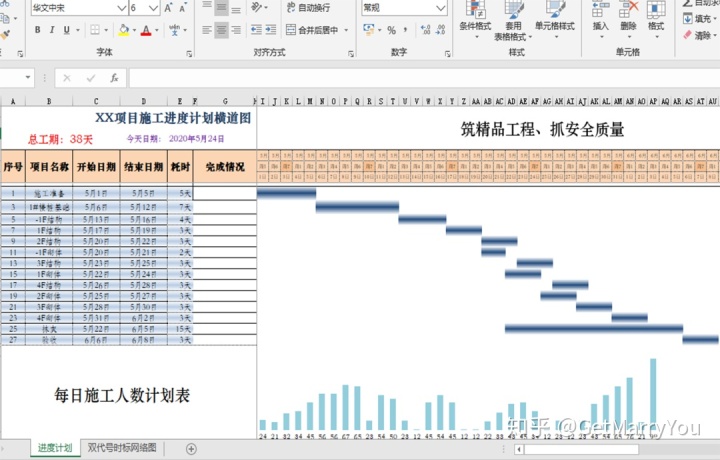This screenshot has height=460, width=720.
Task: Decrease font size with the small A
Action: (183, 8)
